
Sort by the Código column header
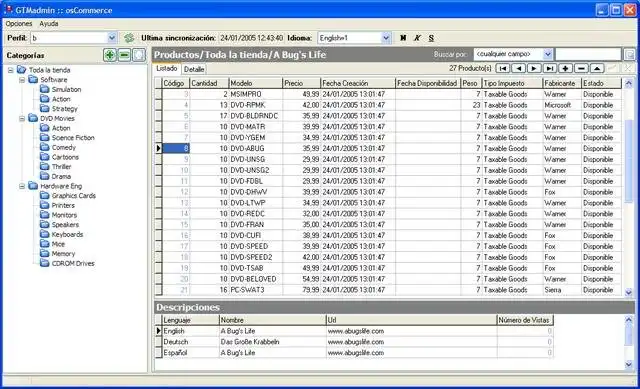point(176,83)
